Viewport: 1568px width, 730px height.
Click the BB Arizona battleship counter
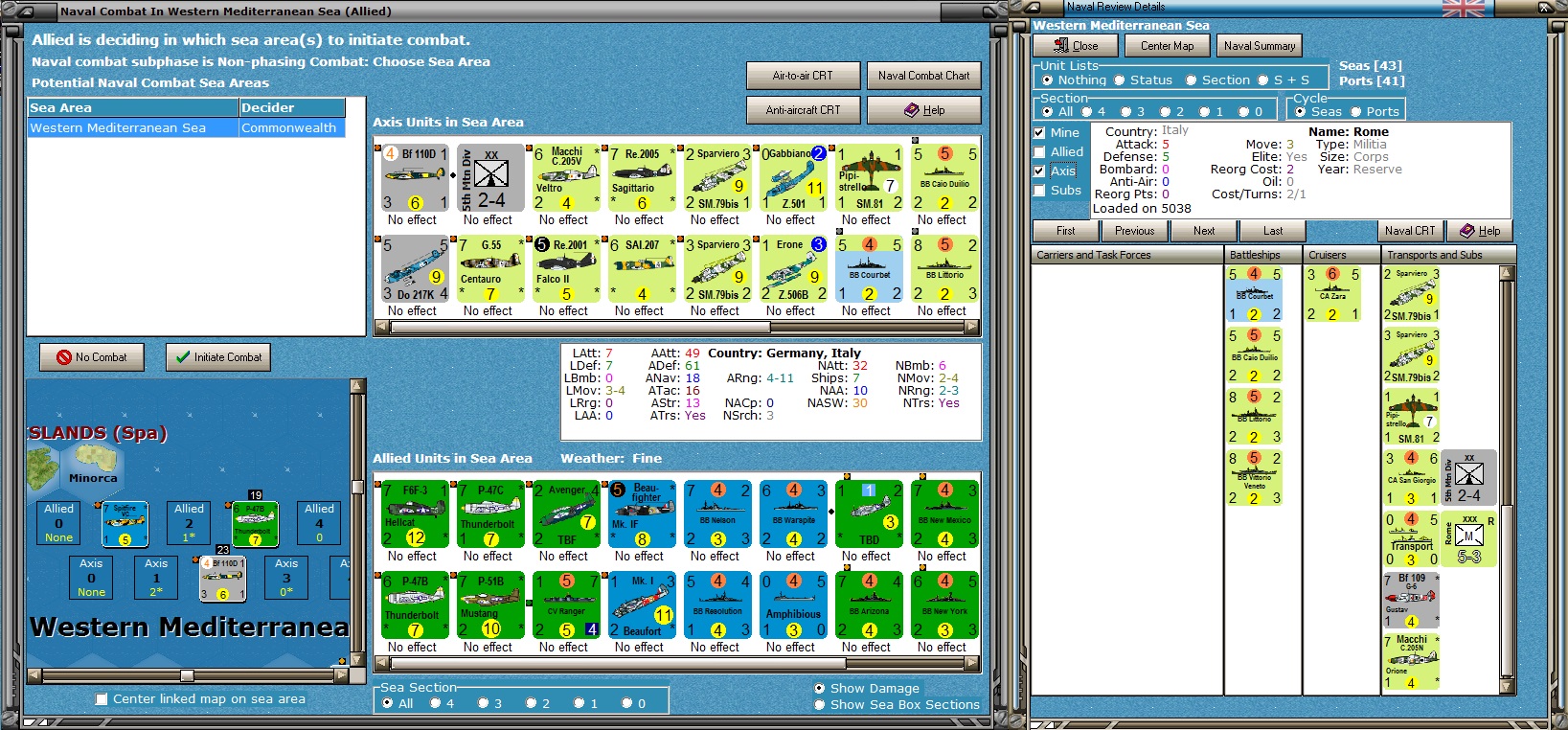coord(870,605)
